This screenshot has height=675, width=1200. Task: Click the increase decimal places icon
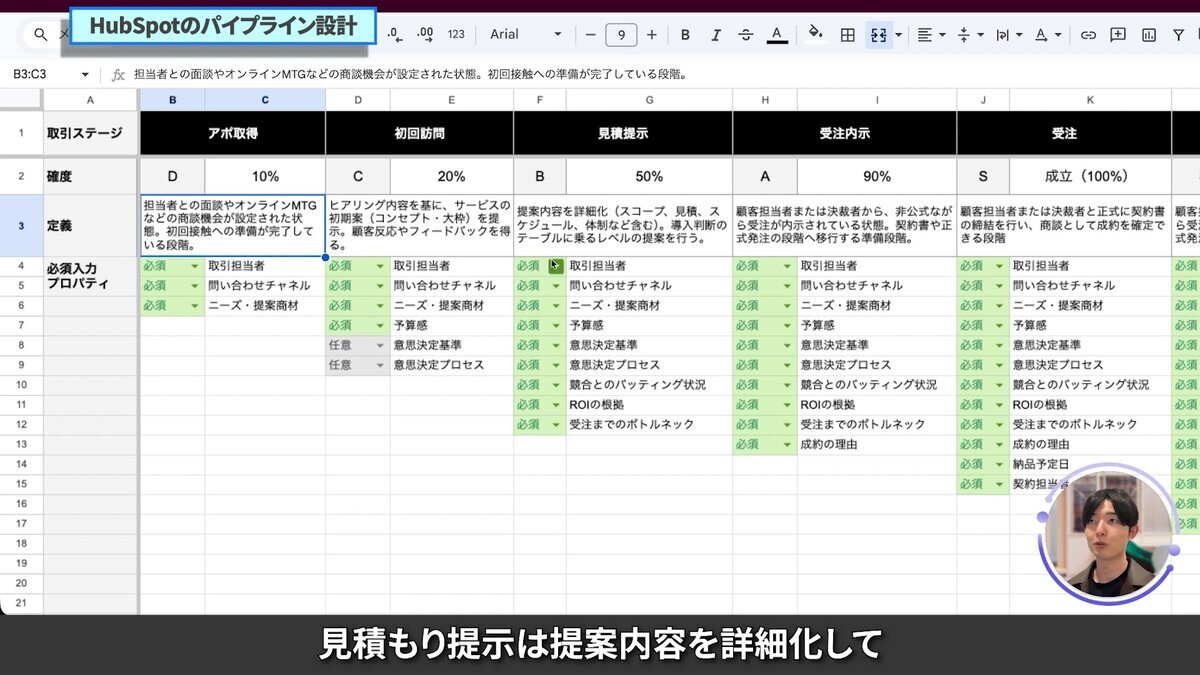pyautogui.click(x=424, y=33)
